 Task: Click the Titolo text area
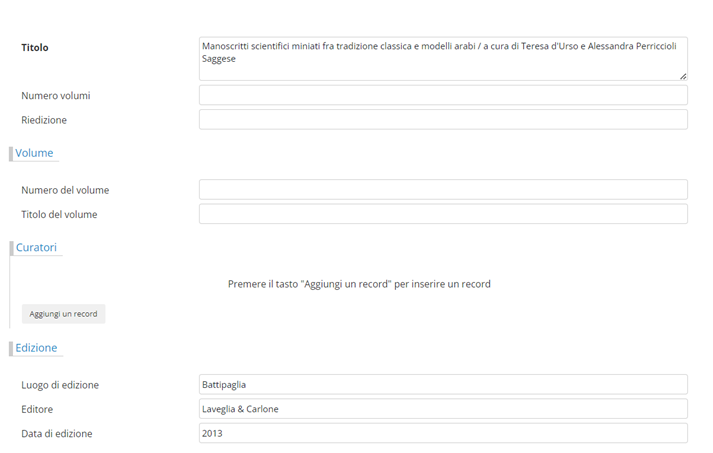point(443,59)
